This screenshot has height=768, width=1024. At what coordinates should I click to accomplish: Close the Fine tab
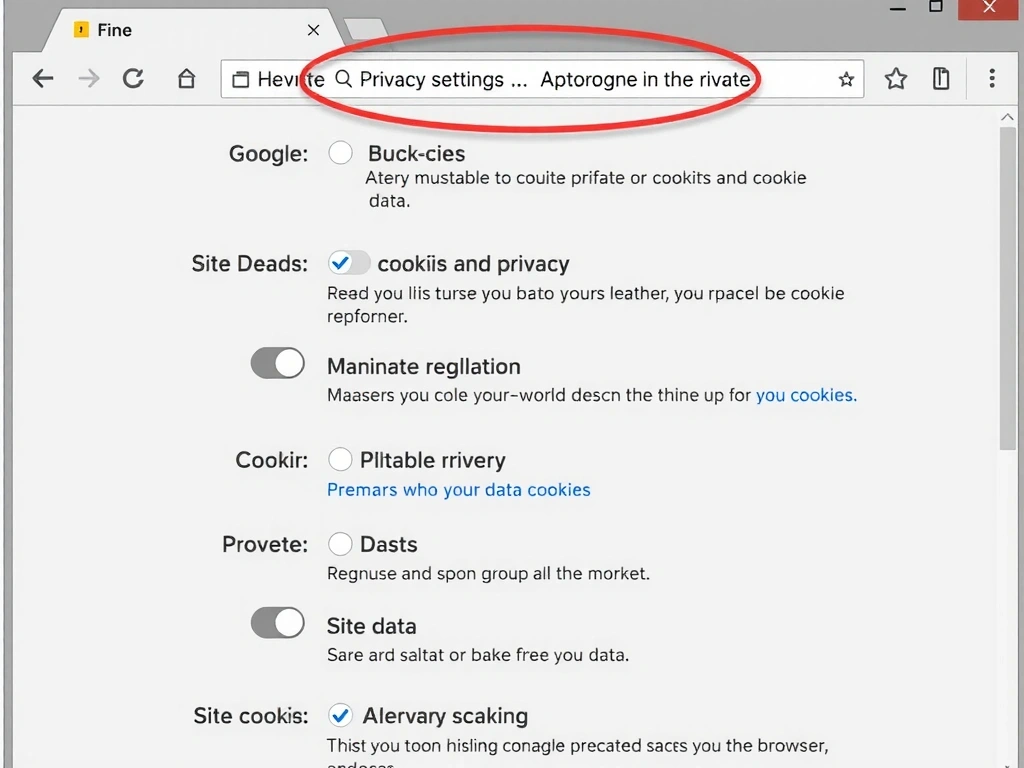[x=314, y=30]
